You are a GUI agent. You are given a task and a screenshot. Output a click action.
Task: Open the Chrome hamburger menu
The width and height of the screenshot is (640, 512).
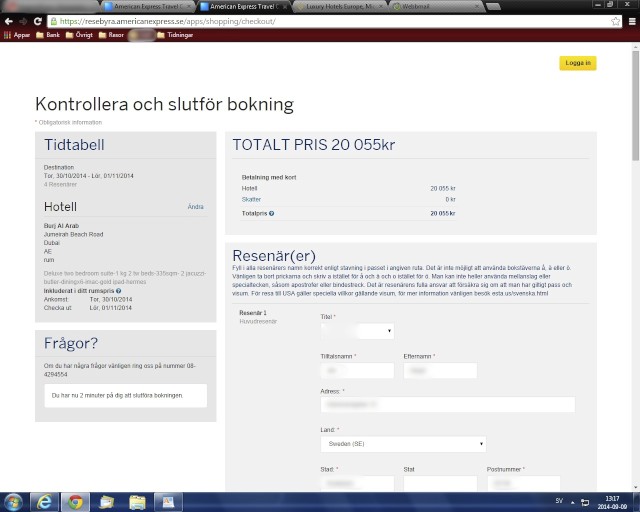point(631,20)
